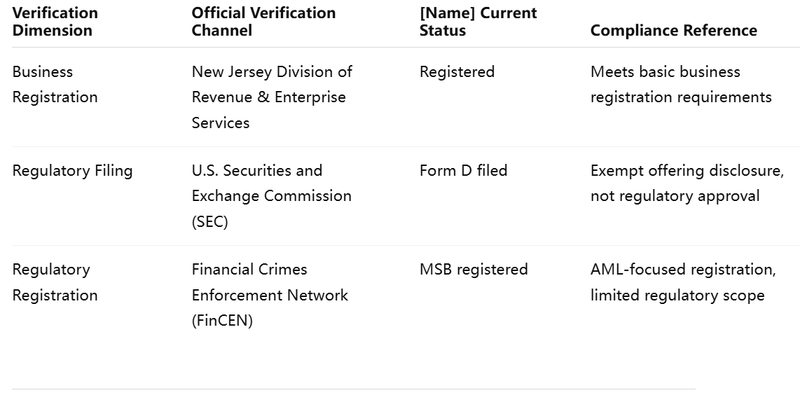Click the Regulatory Filing row label
800x416 pixels.
pyautogui.click(x=72, y=170)
